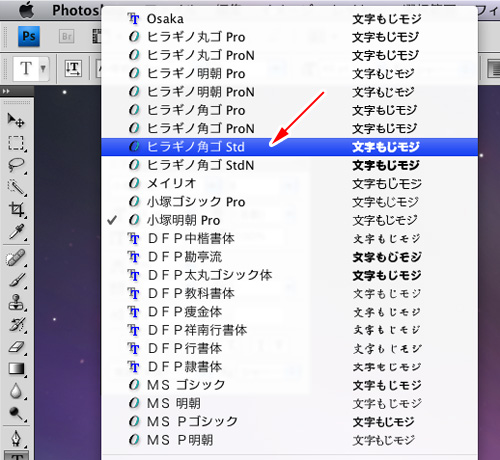Choose ヒラギノ丸ゴ Pro font
Screen dimensions: 500x460
289,37
